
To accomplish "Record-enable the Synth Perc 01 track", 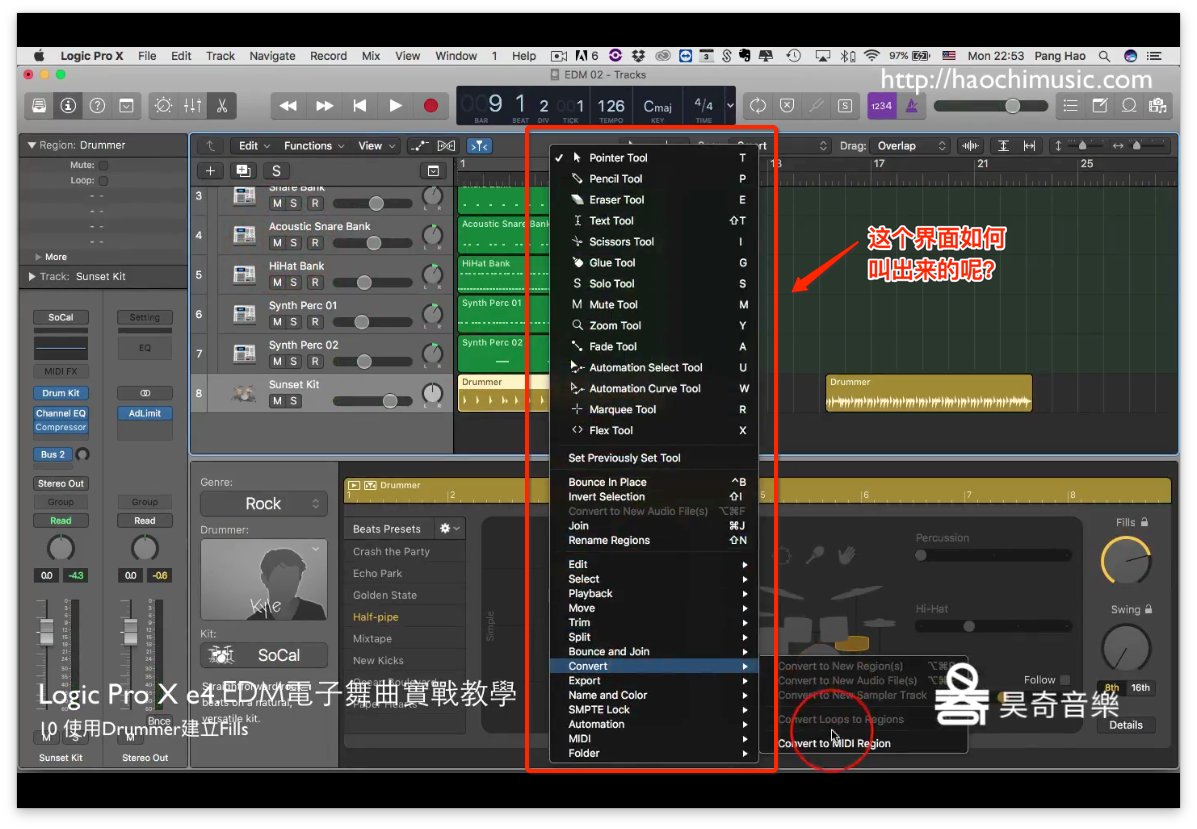I will [315, 322].
